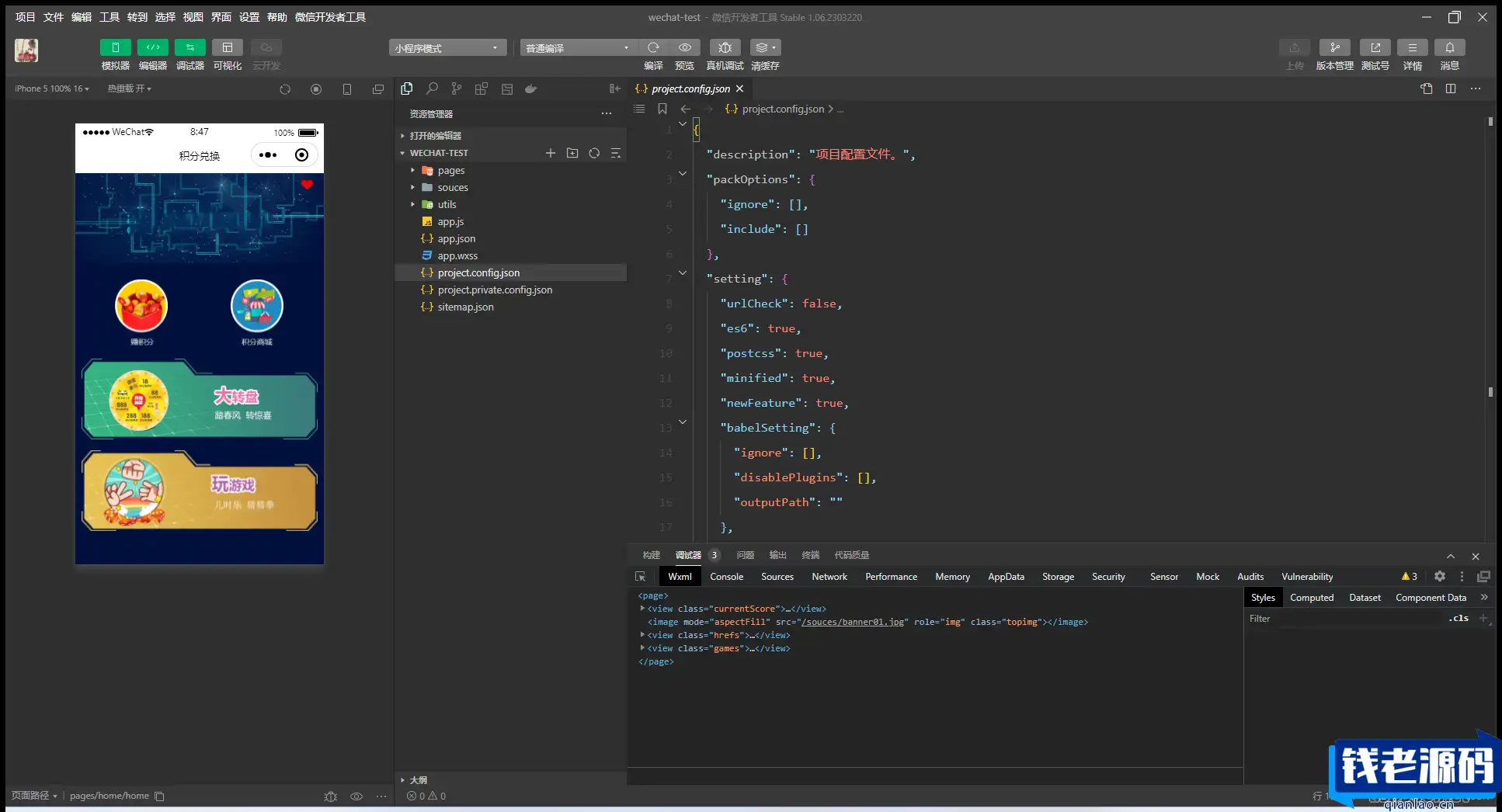The image size is (1502, 812).
Task: Show project details
Action: (x=1412, y=47)
